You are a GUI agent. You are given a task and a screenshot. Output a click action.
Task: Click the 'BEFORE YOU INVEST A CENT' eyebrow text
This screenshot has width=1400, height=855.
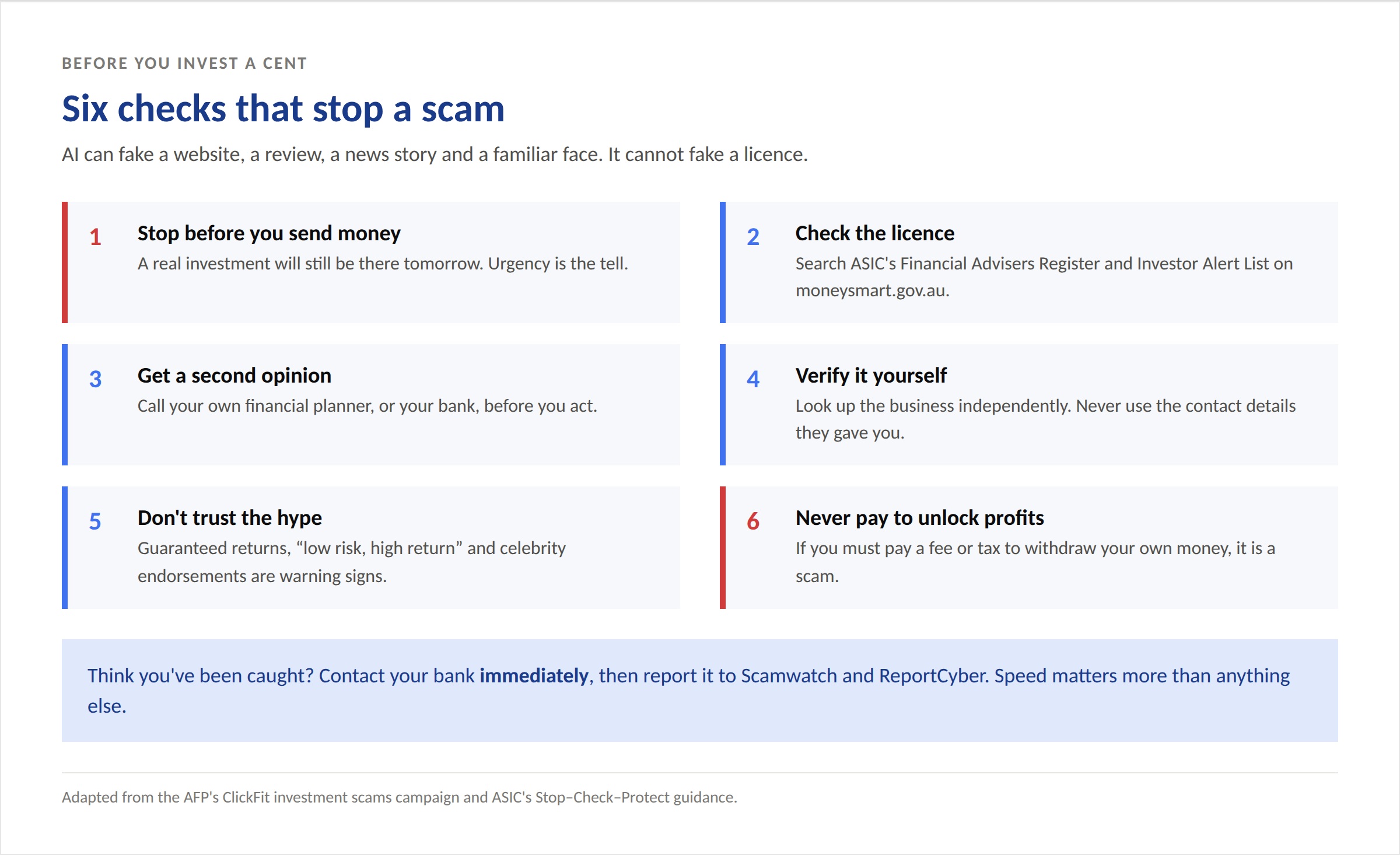(184, 63)
